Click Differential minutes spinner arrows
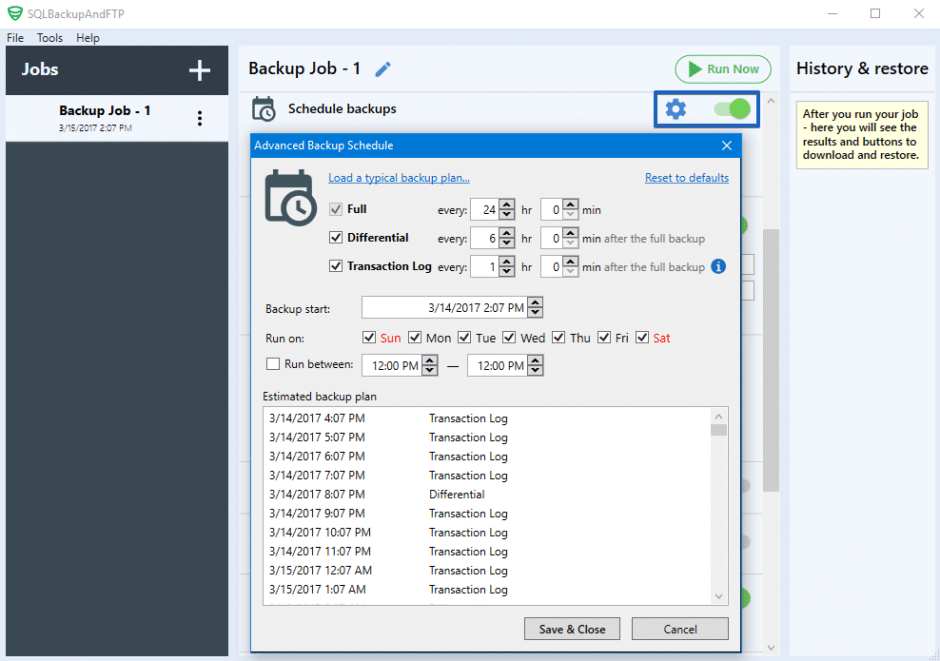This screenshot has width=940, height=661. click(571, 238)
